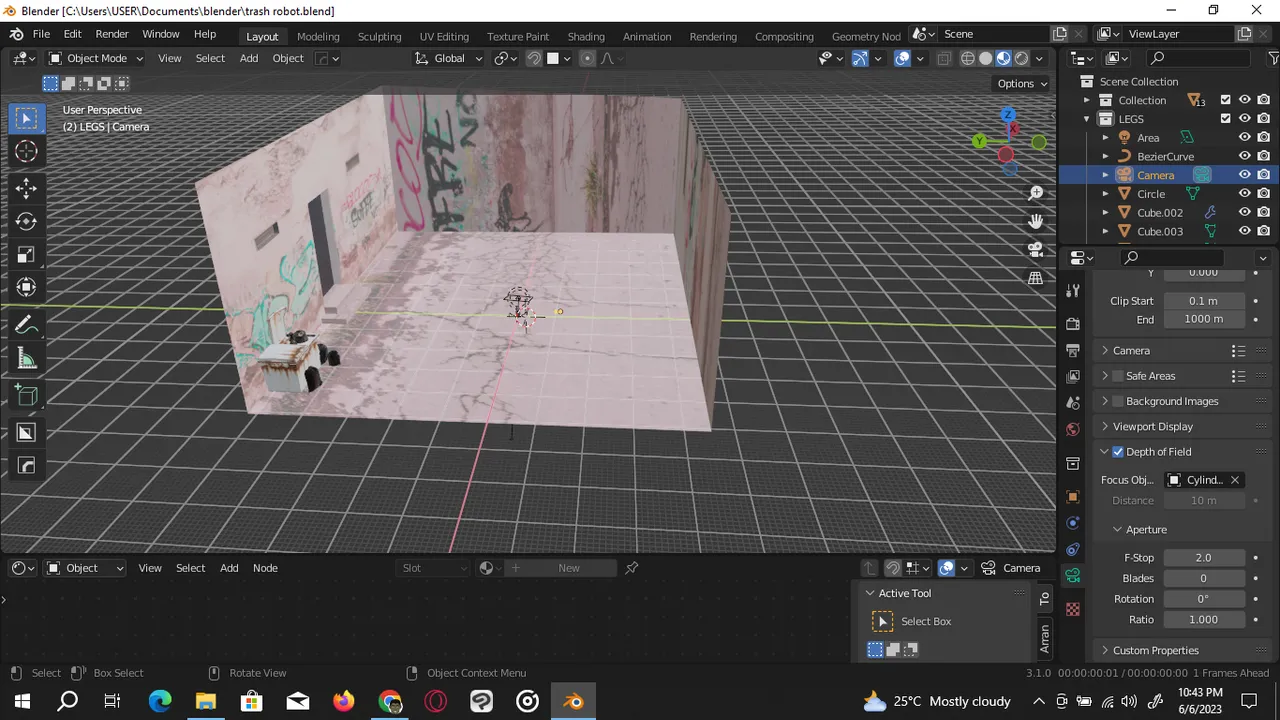Toggle proportional editing button
Image resolution: width=1280 pixels, height=720 pixels.
587,58
